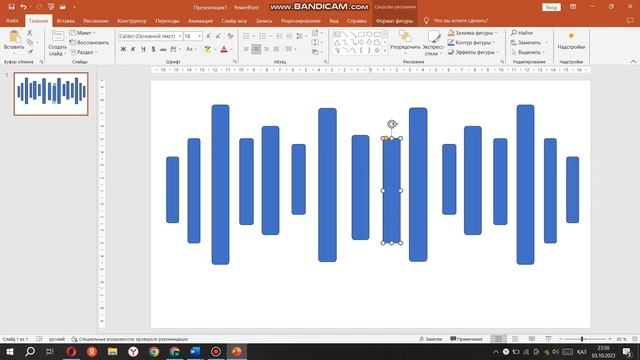Click the Вход sign-in button

551,7
